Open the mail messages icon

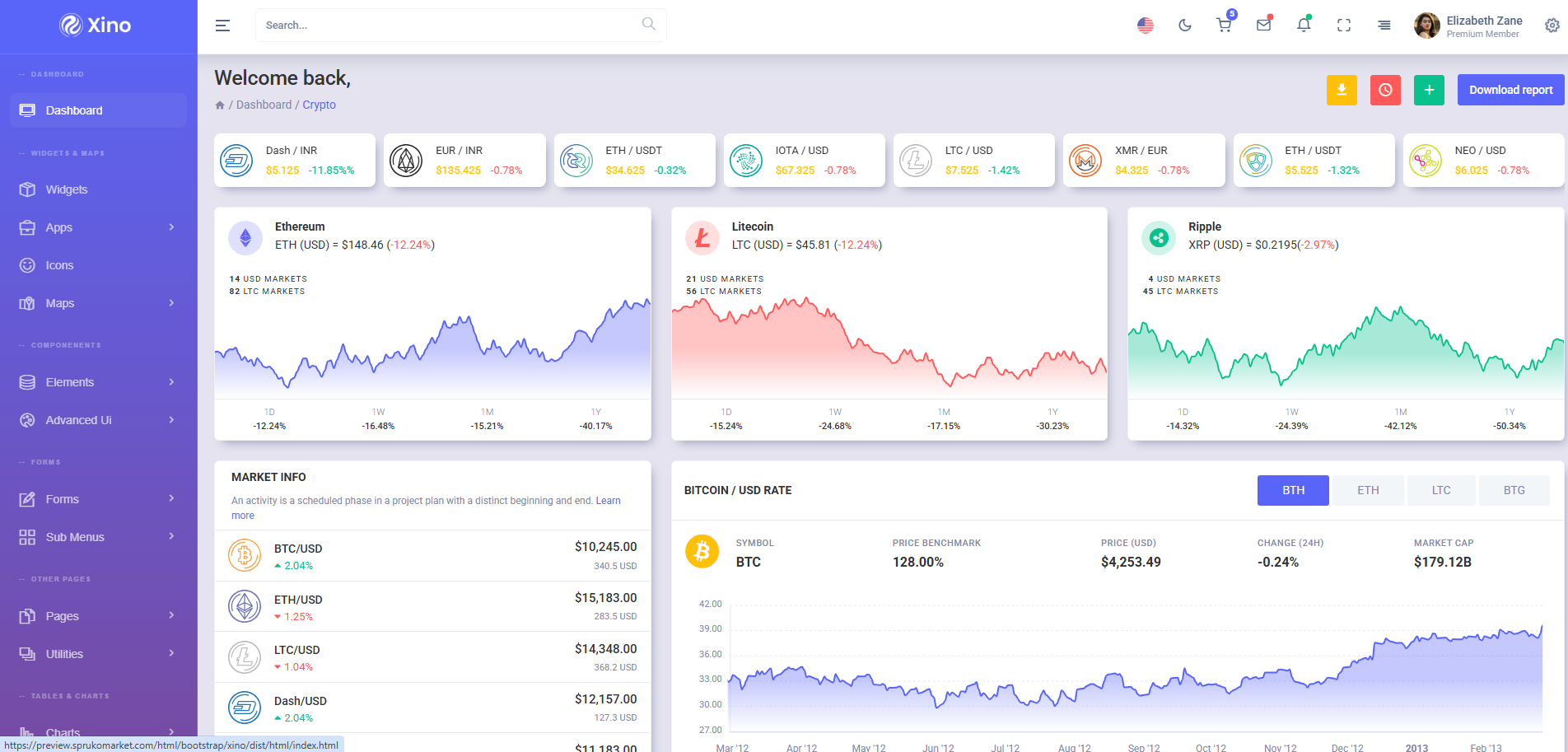pos(1263,25)
